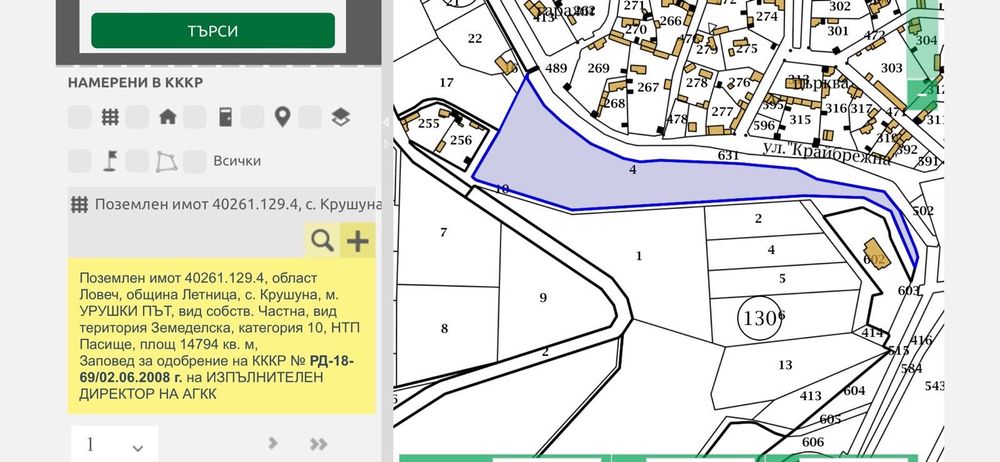This screenshot has width=1000, height=462.
Task: Click parcel 256 on the map
Action: pyautogui.click(x=460, y=140)
